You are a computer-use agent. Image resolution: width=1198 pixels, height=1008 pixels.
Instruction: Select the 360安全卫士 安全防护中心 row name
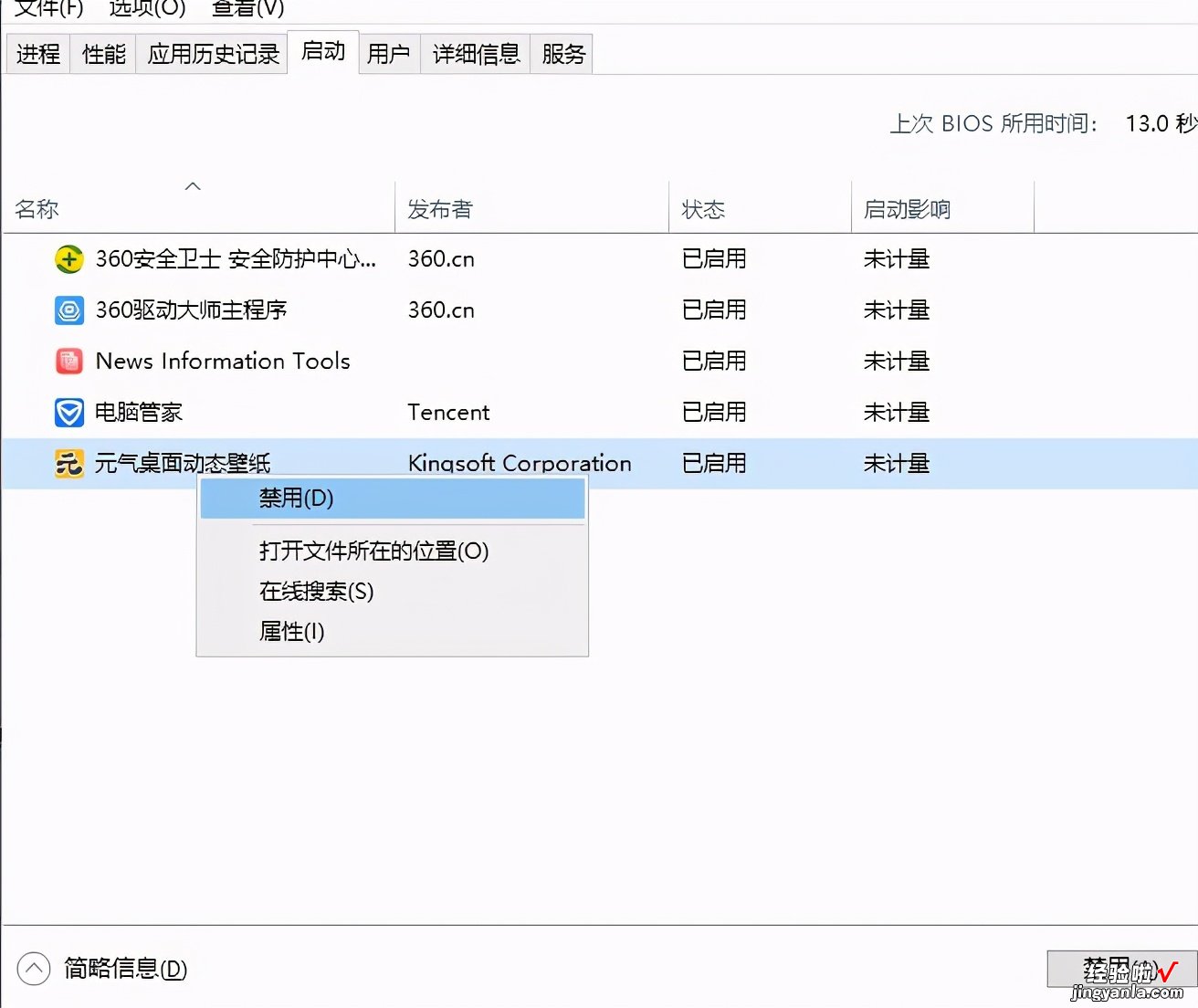point(236,259)
